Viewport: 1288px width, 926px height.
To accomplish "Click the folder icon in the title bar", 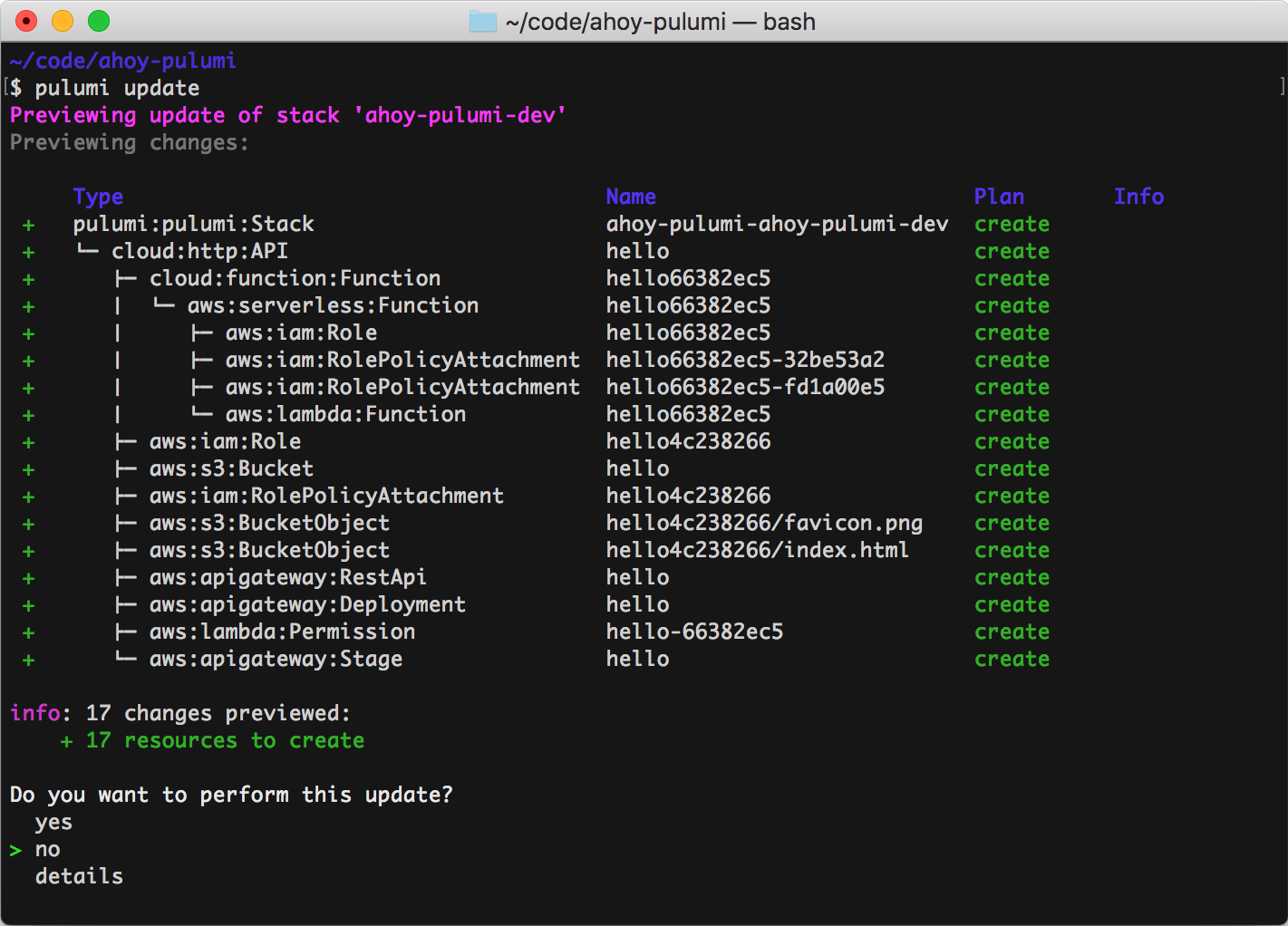I will (x=483, y=21).
